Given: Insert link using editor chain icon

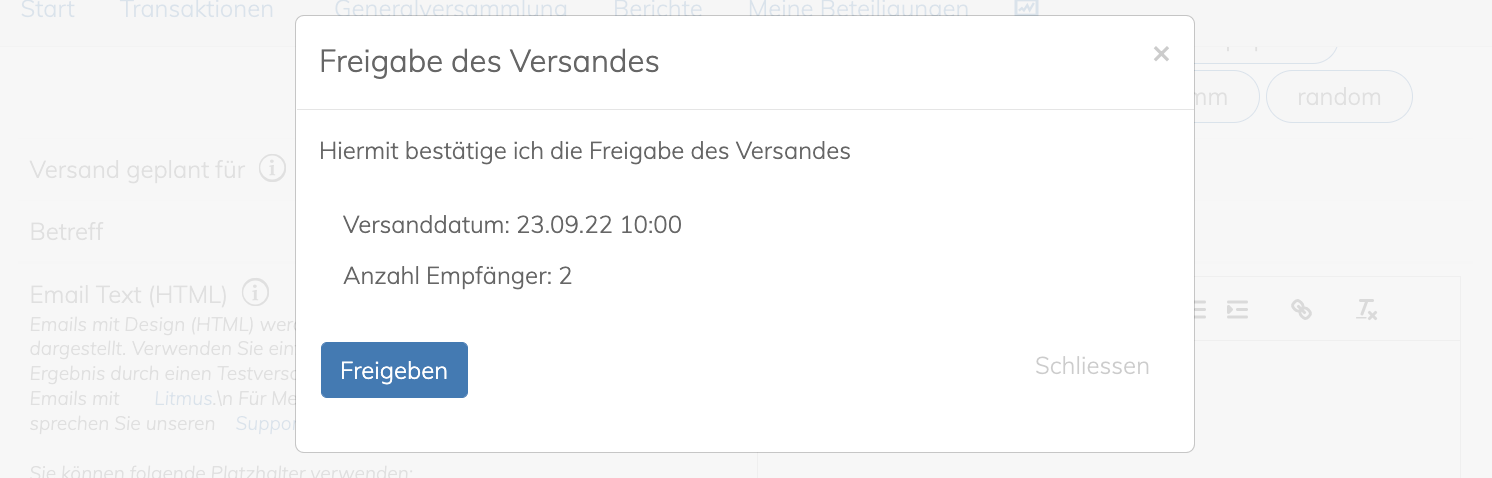Looking at the screenshot, I should pos(1301,309).
